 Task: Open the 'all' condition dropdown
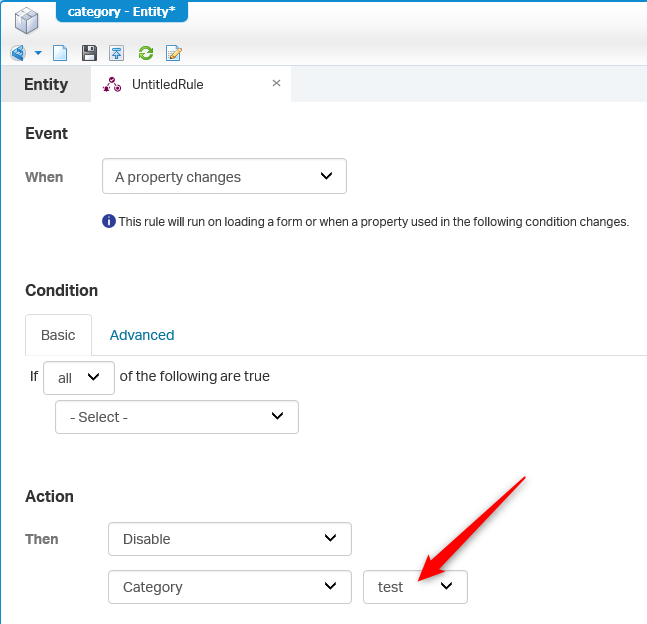point(79,378)
